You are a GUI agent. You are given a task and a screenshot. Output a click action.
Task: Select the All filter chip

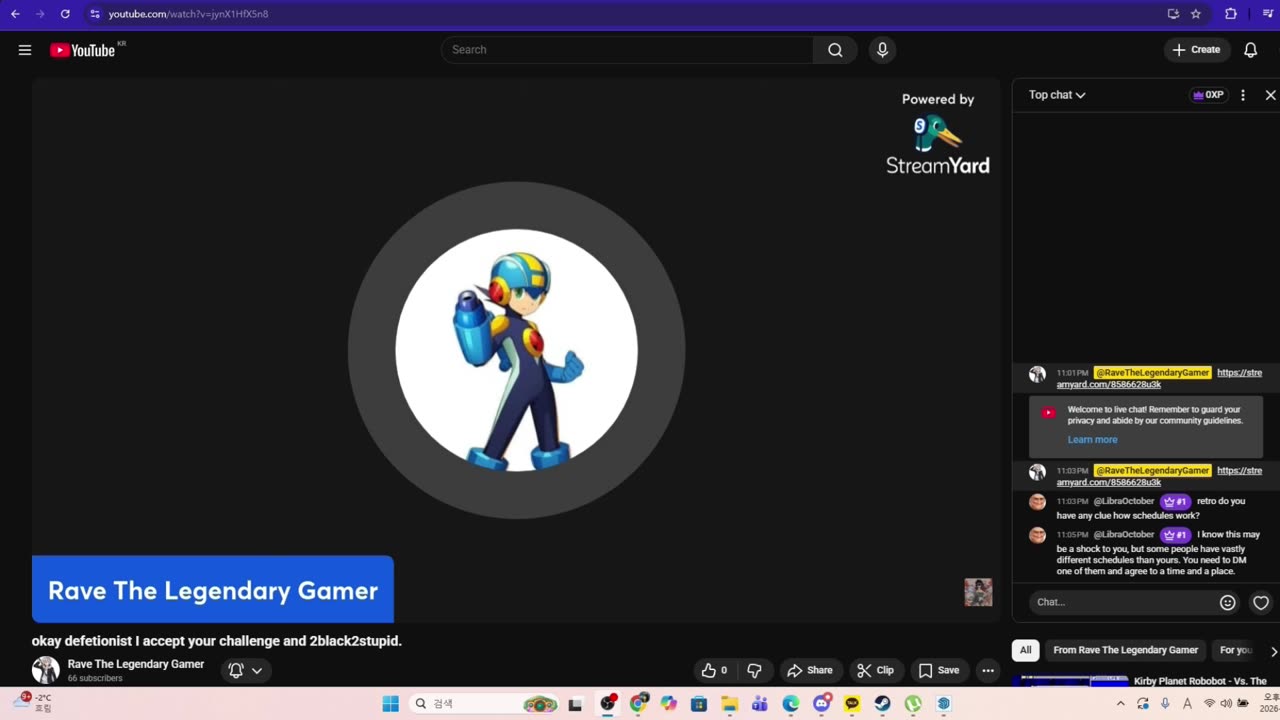coord(1025,650)
